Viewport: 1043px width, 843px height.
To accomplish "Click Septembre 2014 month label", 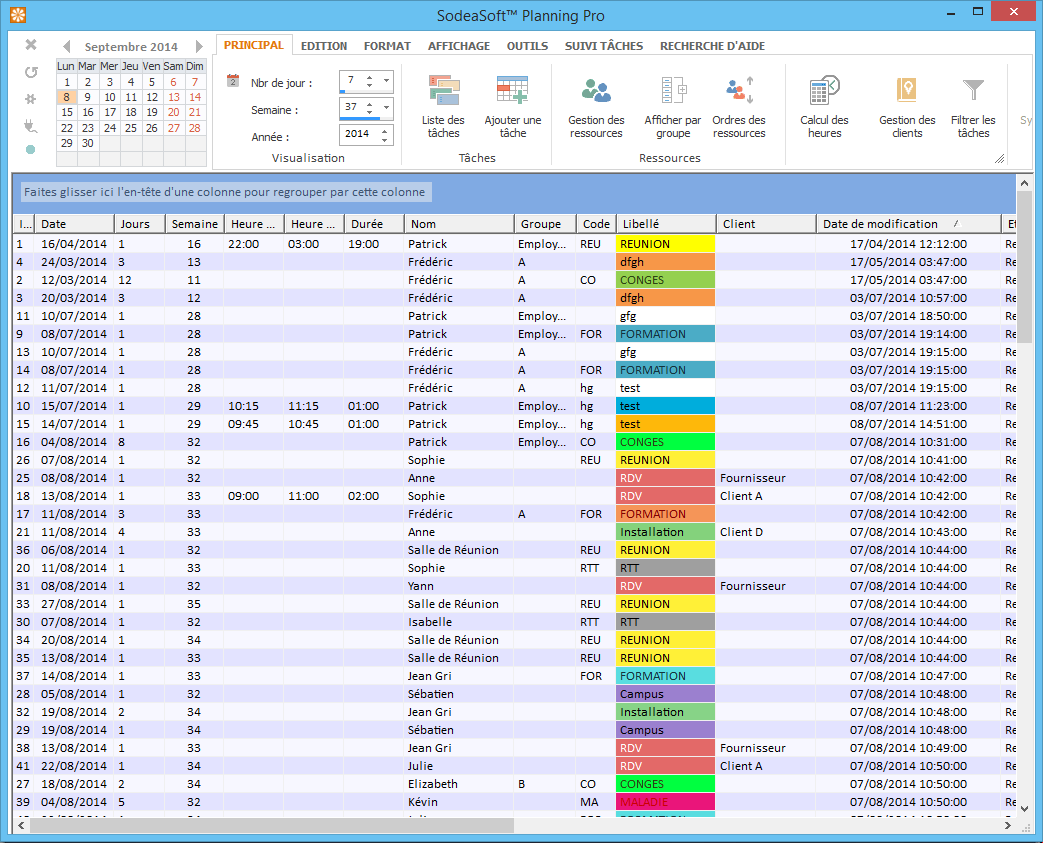I will tap(131, 47).
